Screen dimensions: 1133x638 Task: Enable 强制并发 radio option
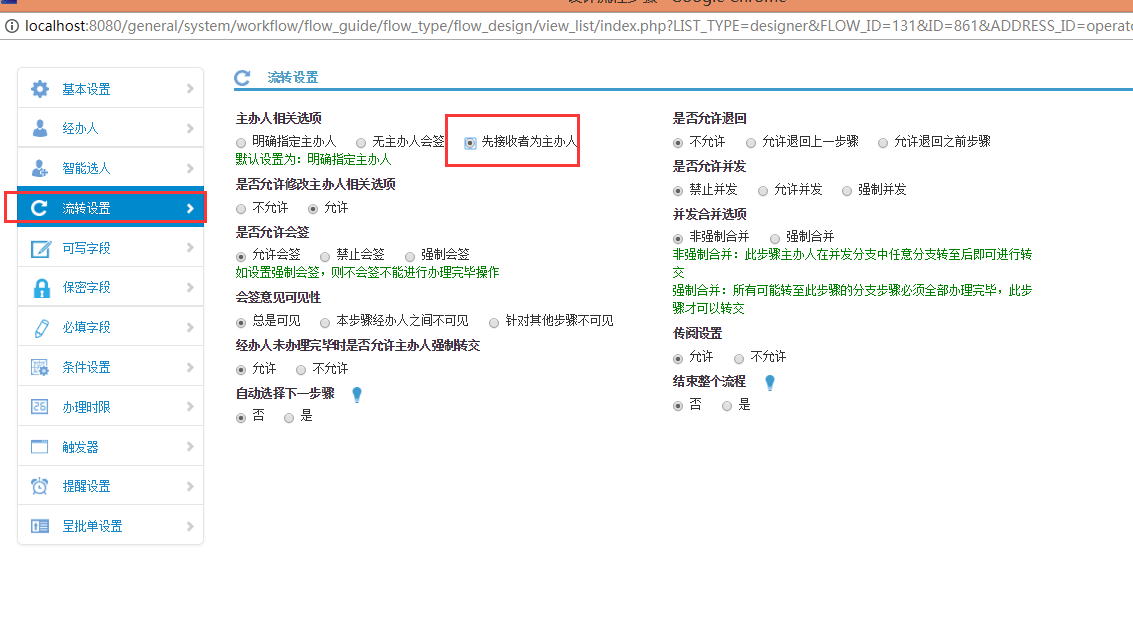coord(847,190)
